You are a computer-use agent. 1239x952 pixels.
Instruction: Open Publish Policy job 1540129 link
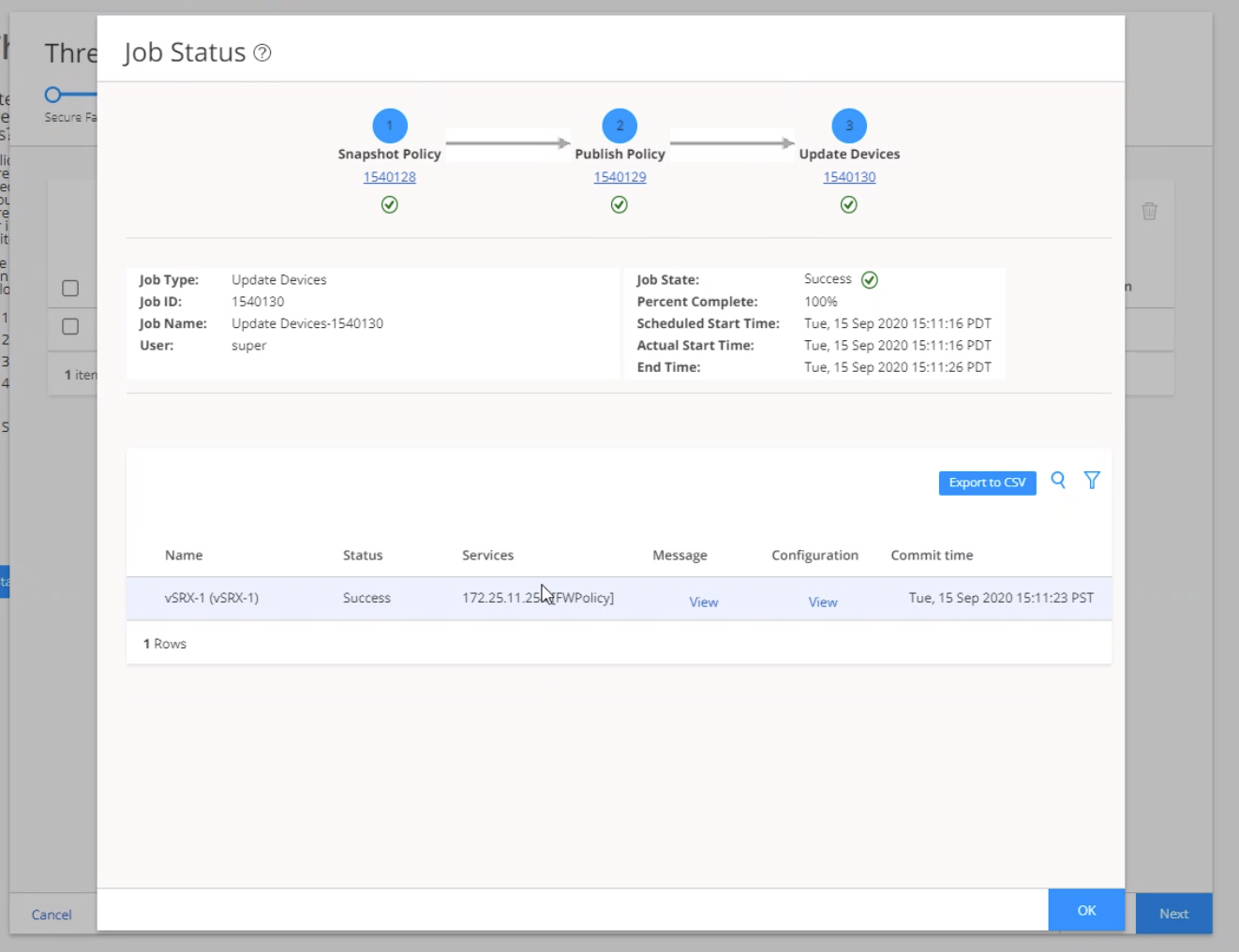click(619, 177)
